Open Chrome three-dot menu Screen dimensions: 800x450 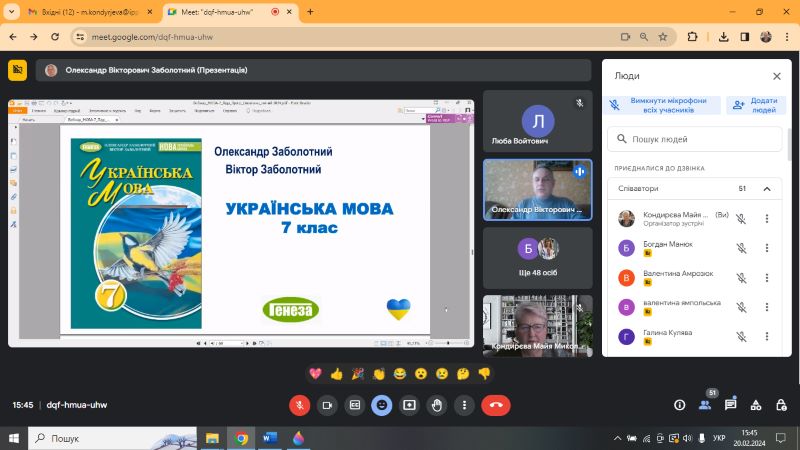click(x=787, y=37)
